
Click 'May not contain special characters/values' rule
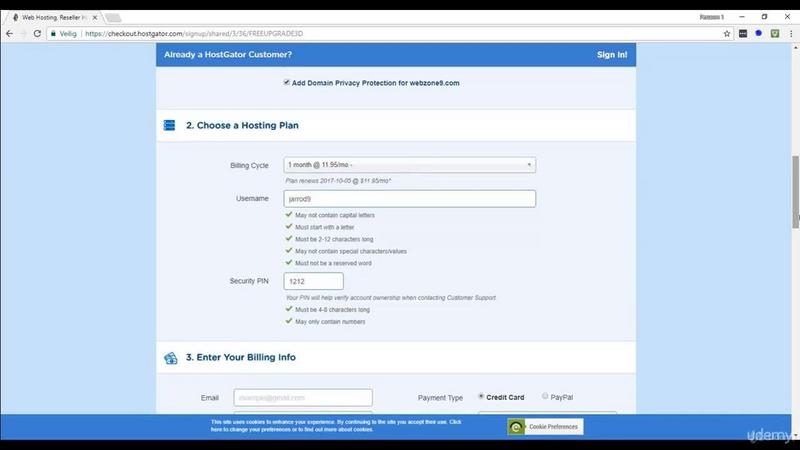tap(351, 252)
